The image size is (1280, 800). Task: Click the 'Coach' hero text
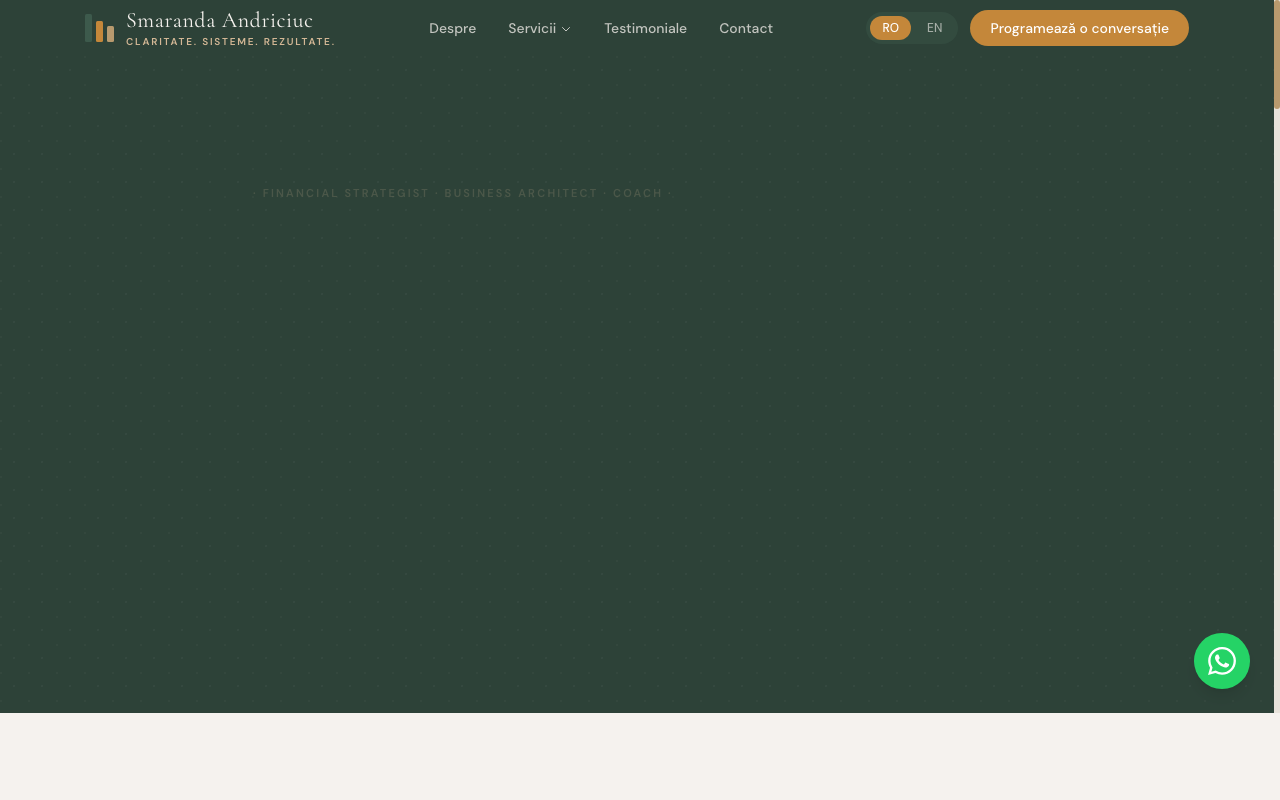pyautogui.click(x=638, y=193)
